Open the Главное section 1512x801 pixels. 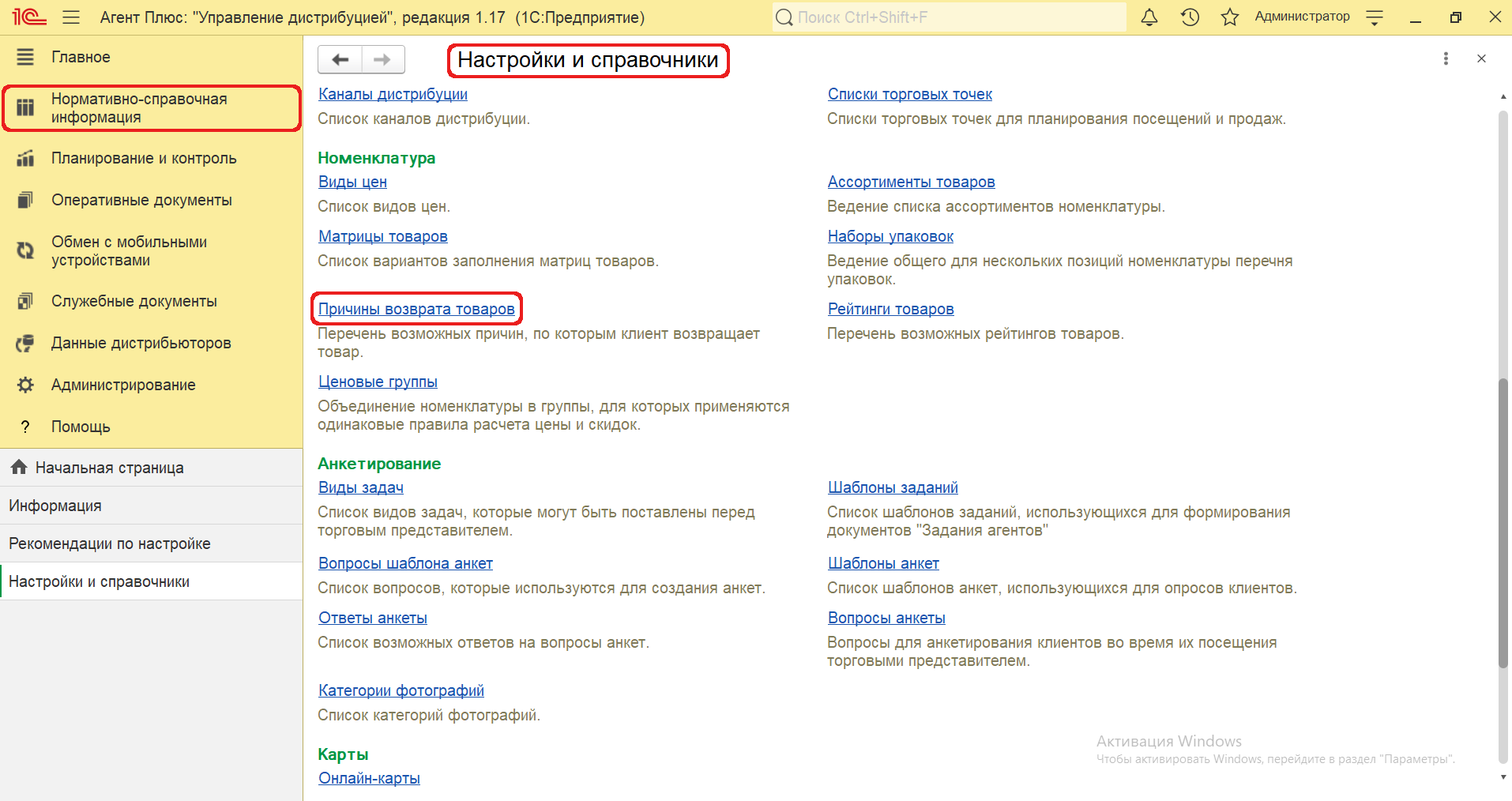(x=151, y=57)
